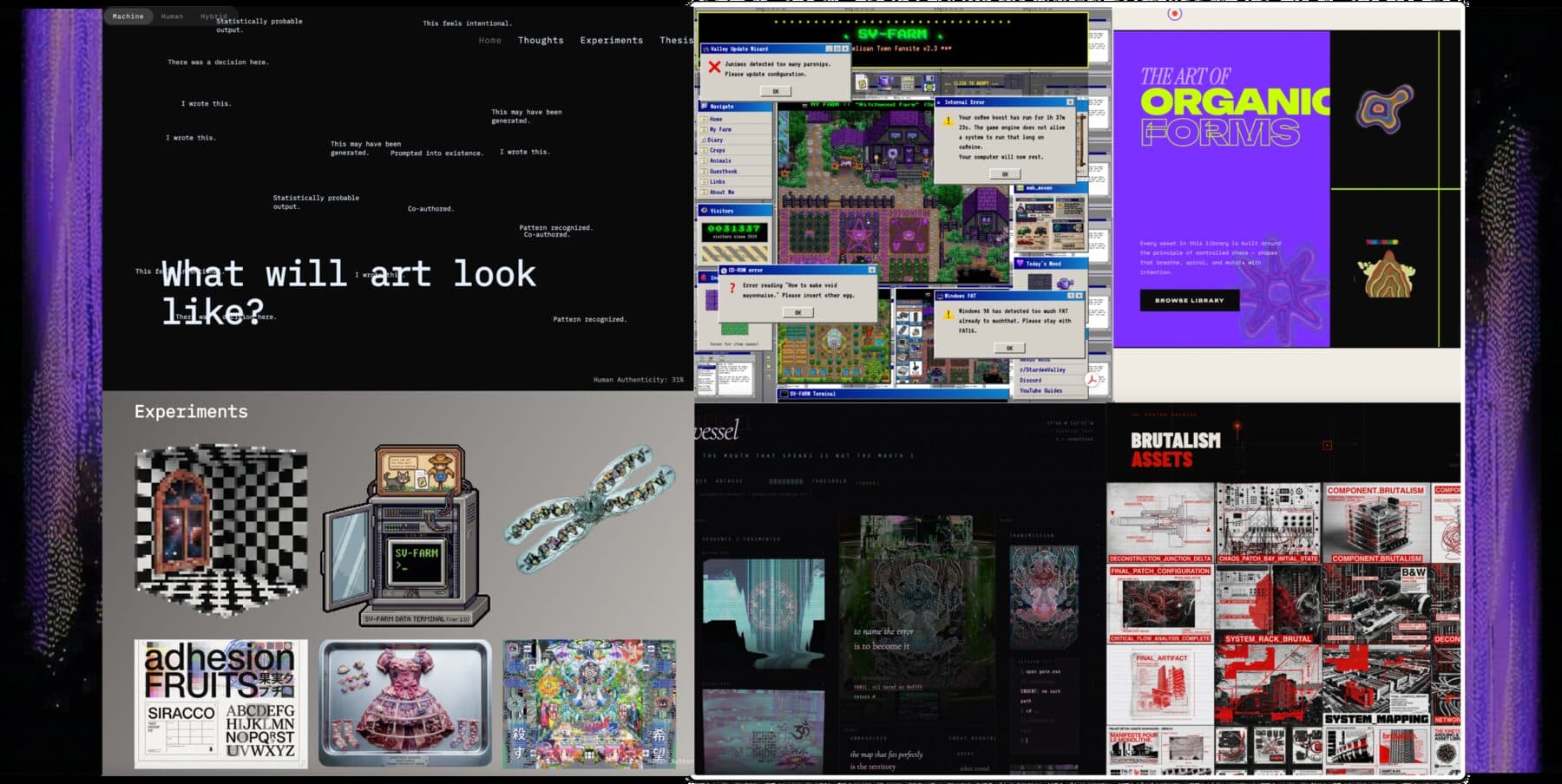Click OK in CD-ROM error dialog

[798, 312]
